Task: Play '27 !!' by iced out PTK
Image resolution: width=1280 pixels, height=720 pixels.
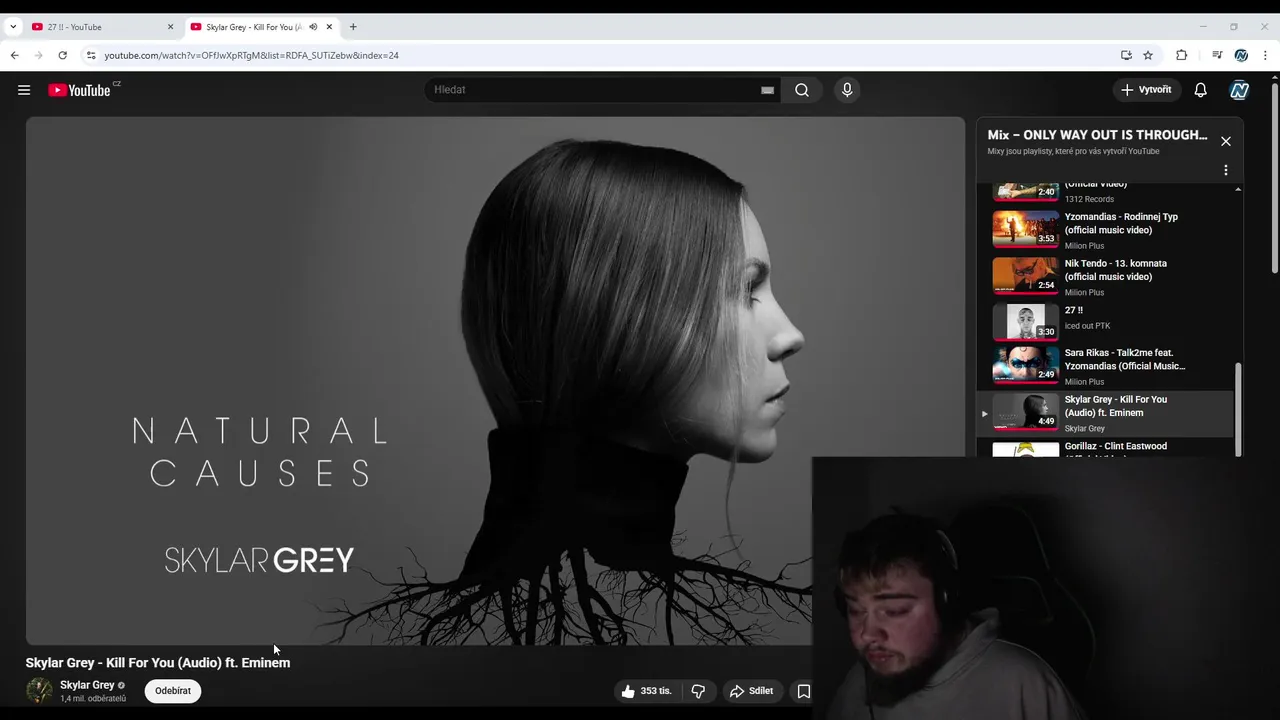Action: click(1106, 322)
